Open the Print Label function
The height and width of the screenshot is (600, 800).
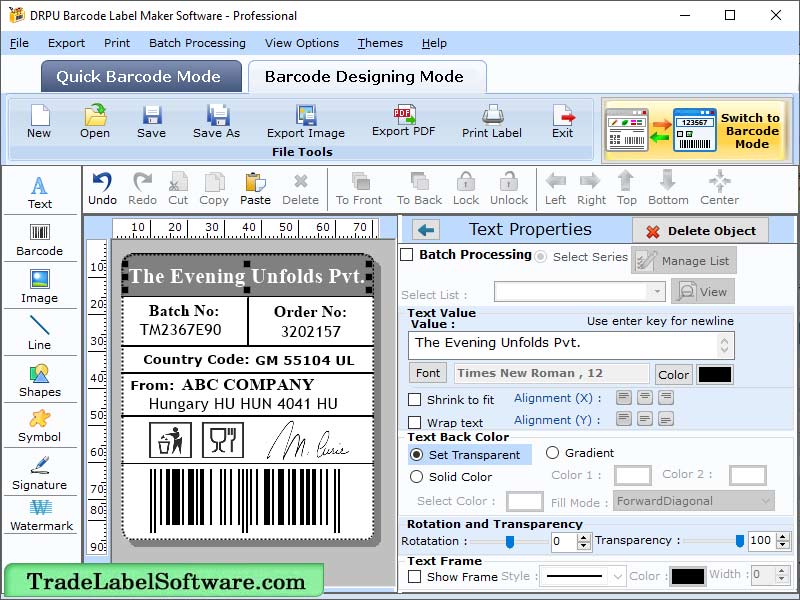click(491, 120)
